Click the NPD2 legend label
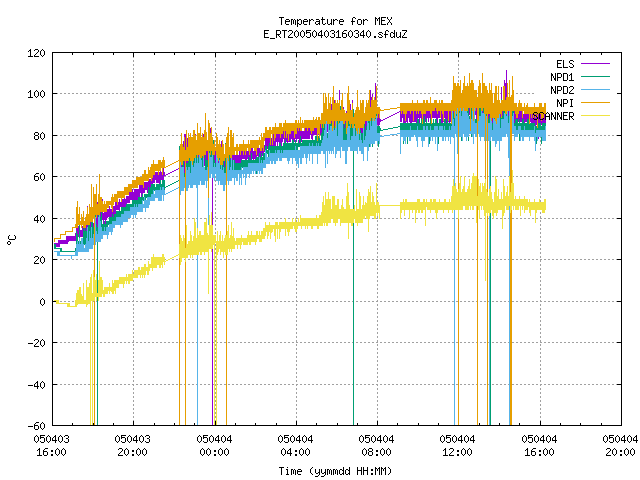640x480 pixels. 562,90
